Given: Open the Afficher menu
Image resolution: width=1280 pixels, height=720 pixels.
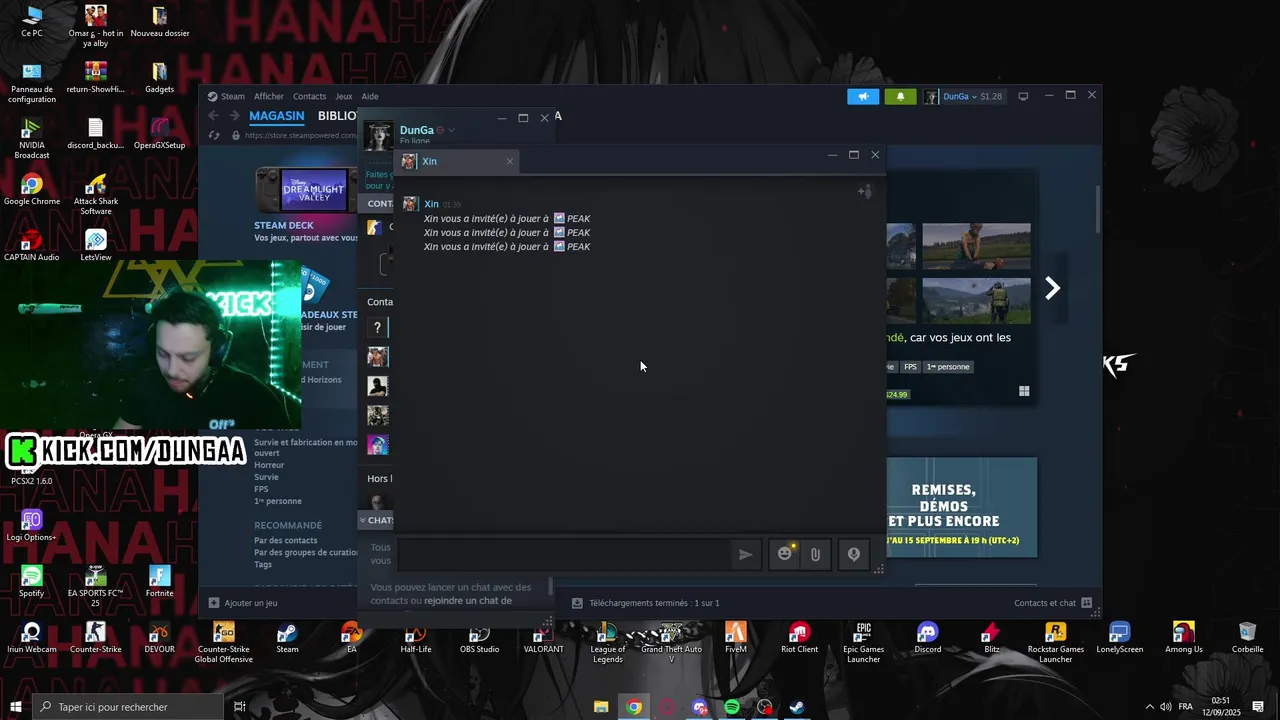Looking at the screenshot, I should tap(269, 96).
